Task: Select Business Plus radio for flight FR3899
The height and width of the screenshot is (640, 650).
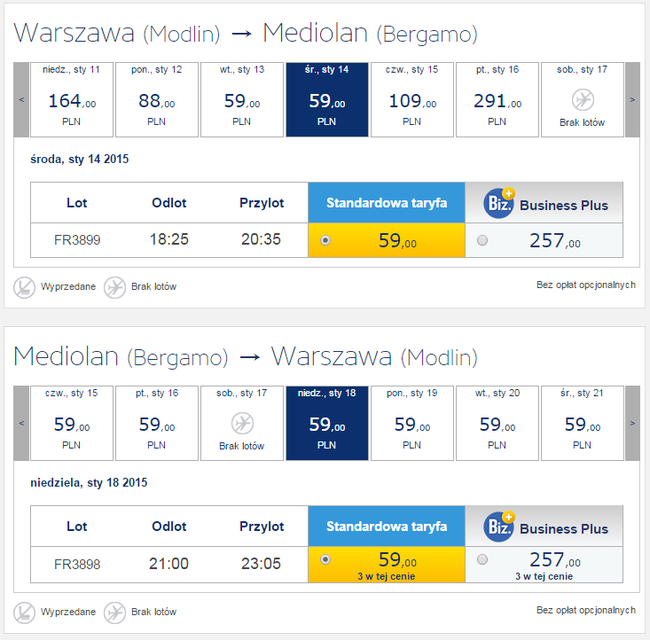Action: 484,241
